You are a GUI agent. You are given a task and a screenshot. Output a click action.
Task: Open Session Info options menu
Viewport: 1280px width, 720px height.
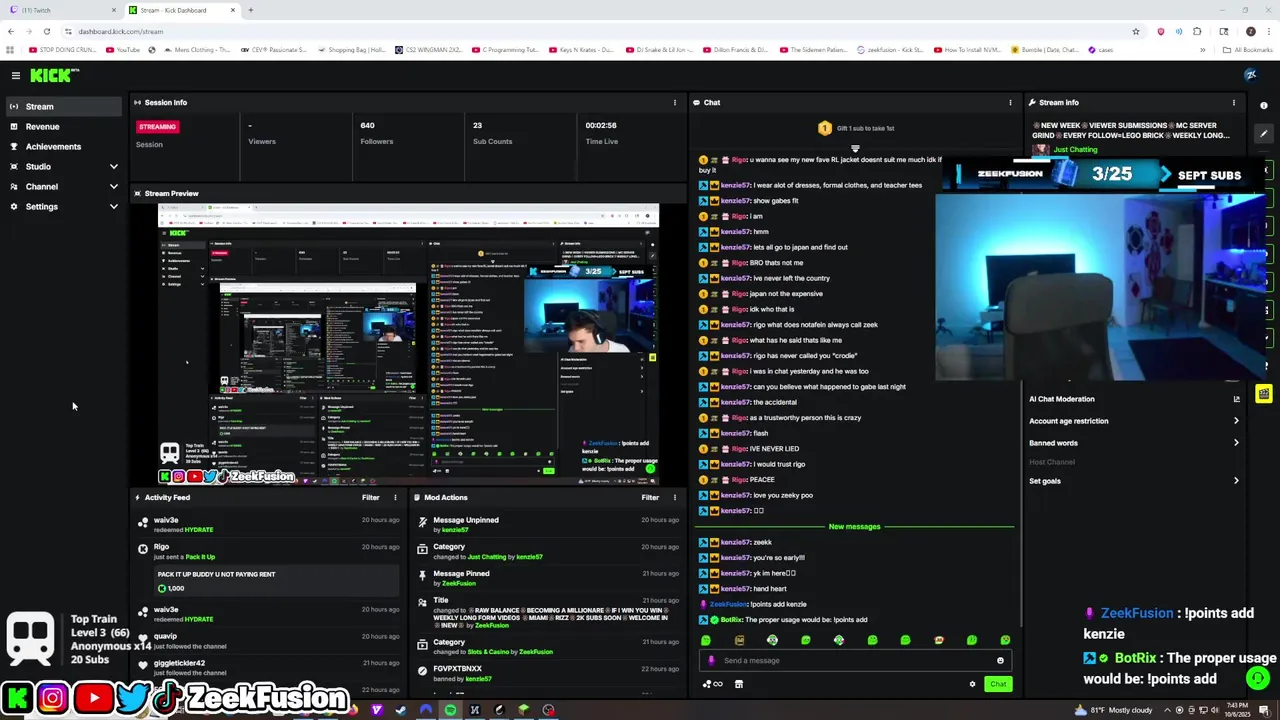674,102
